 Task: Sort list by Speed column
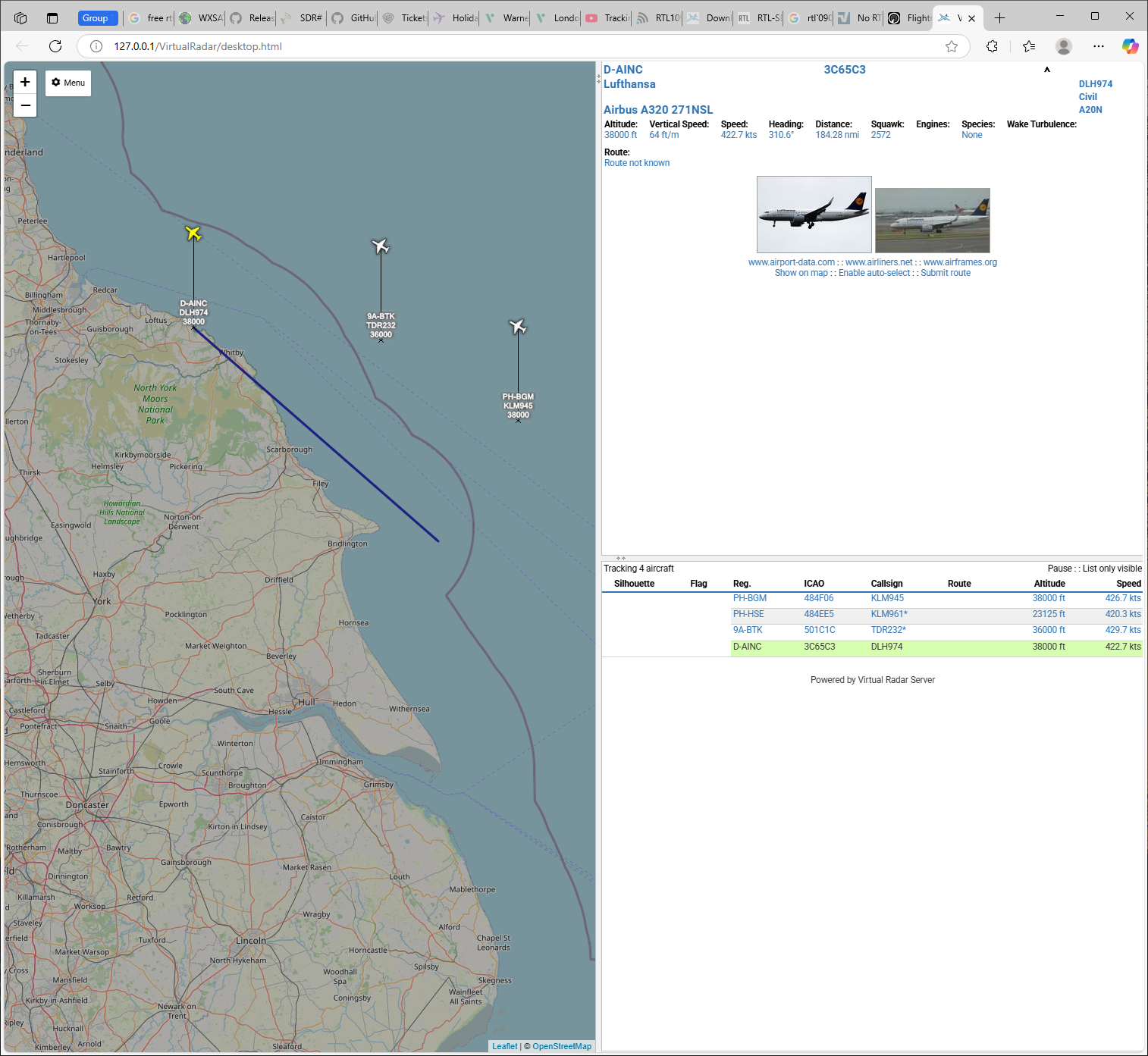[x=1128, y=584]
